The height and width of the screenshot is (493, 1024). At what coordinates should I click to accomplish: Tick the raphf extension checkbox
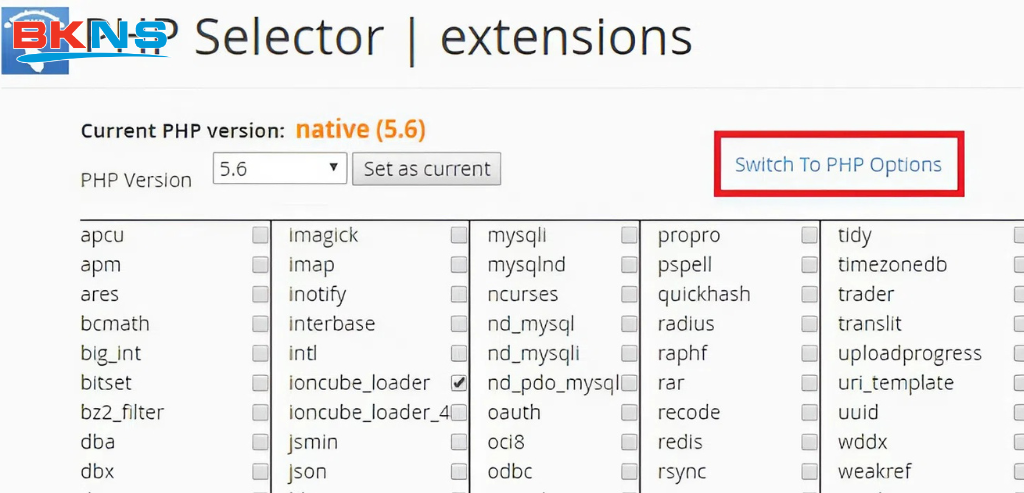(x=810, y=353)
